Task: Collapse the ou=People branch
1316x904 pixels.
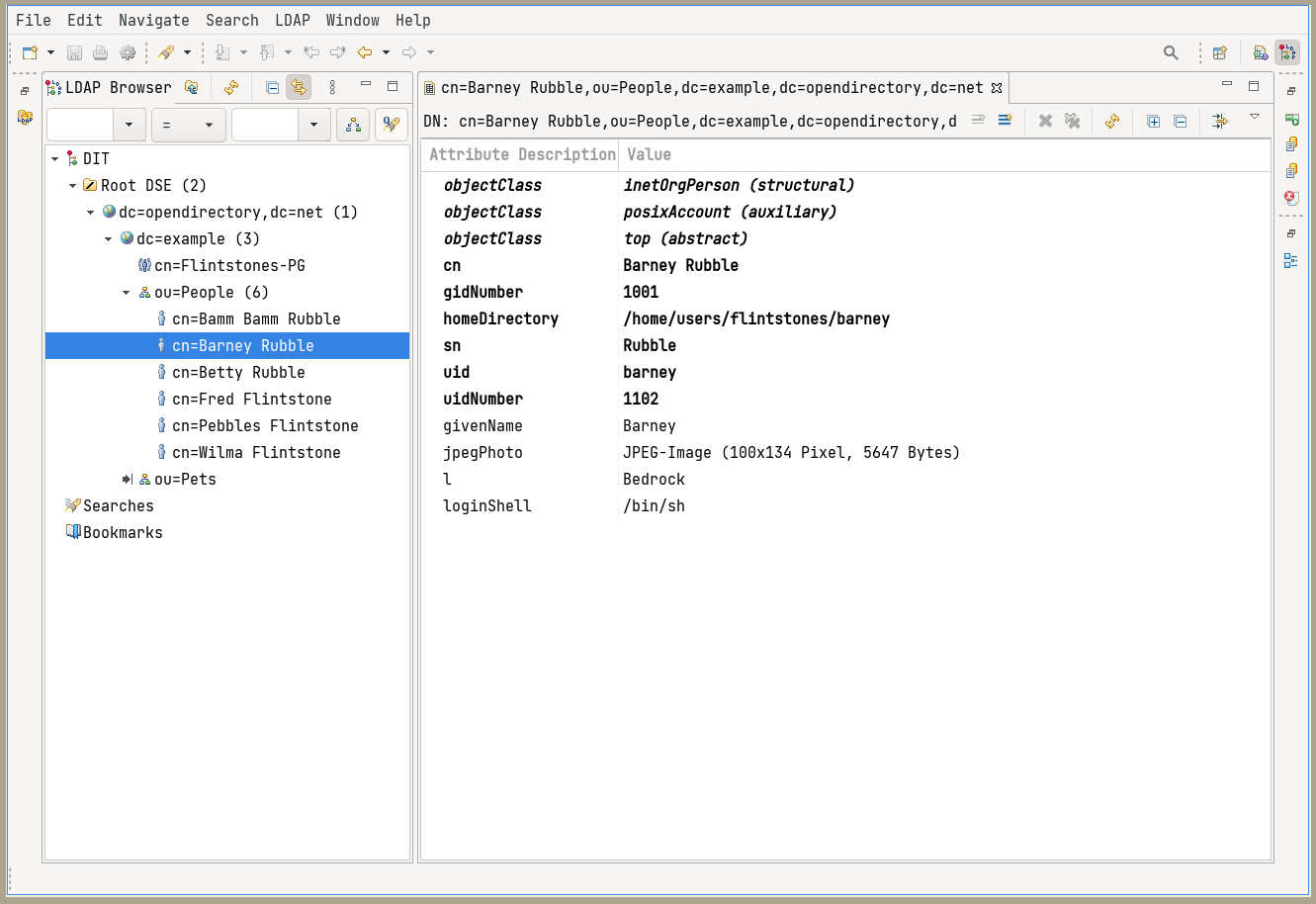Action: (126, 292)
